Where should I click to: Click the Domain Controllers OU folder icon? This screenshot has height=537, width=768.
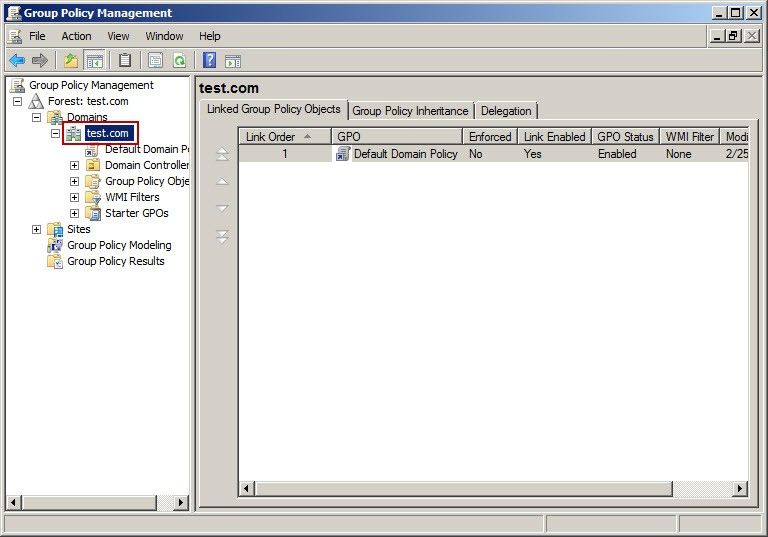click(x=93, y=165)
